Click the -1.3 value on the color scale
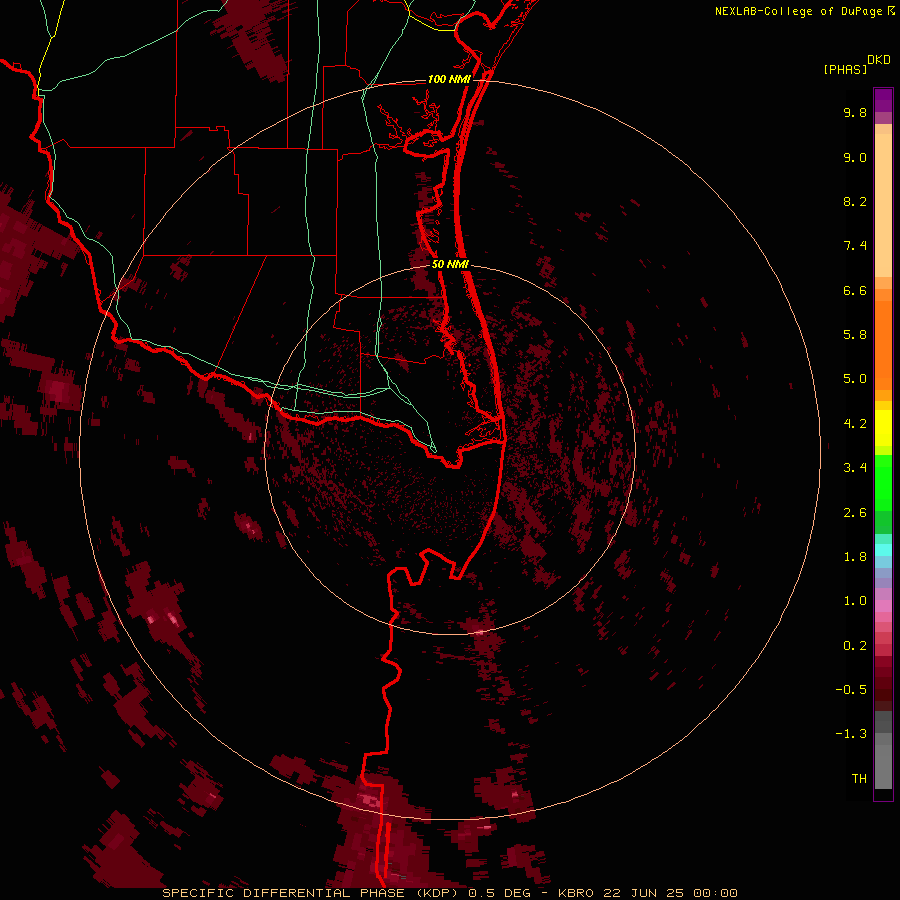The width and height of the screenshot is (900, 900). [851, 734]
